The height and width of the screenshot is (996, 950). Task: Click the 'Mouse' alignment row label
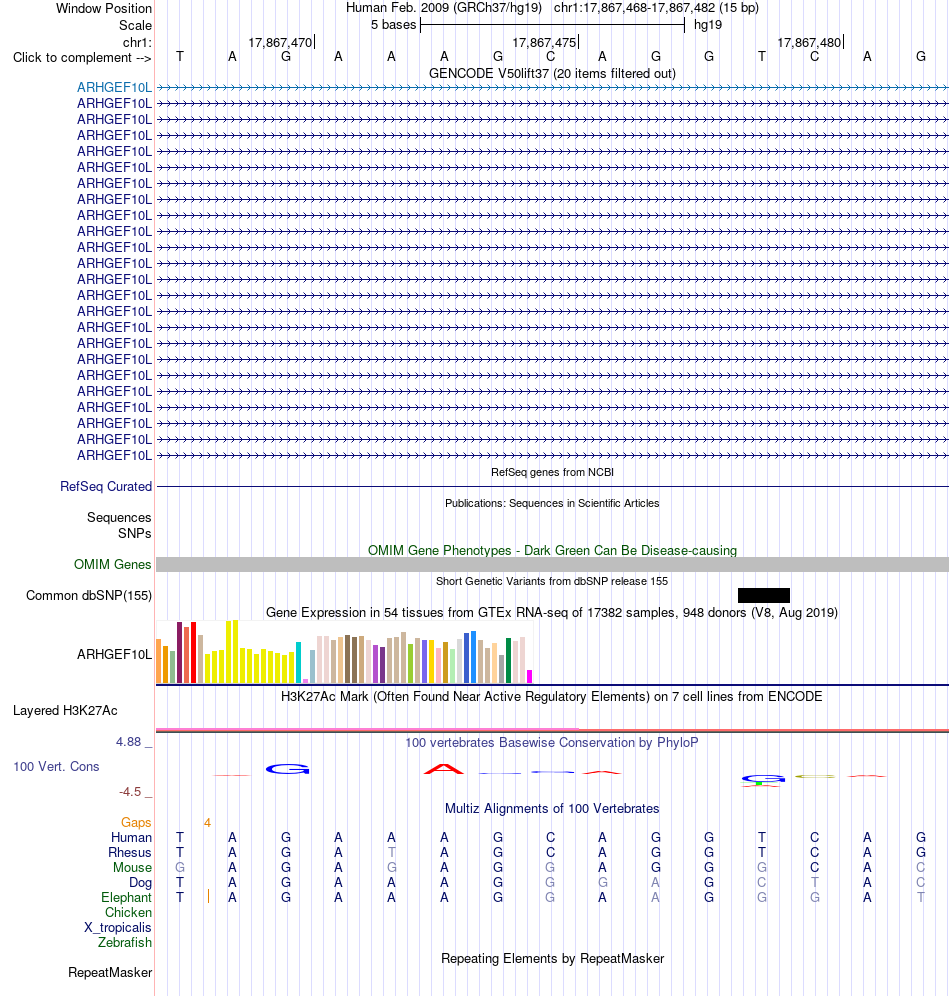132,868
